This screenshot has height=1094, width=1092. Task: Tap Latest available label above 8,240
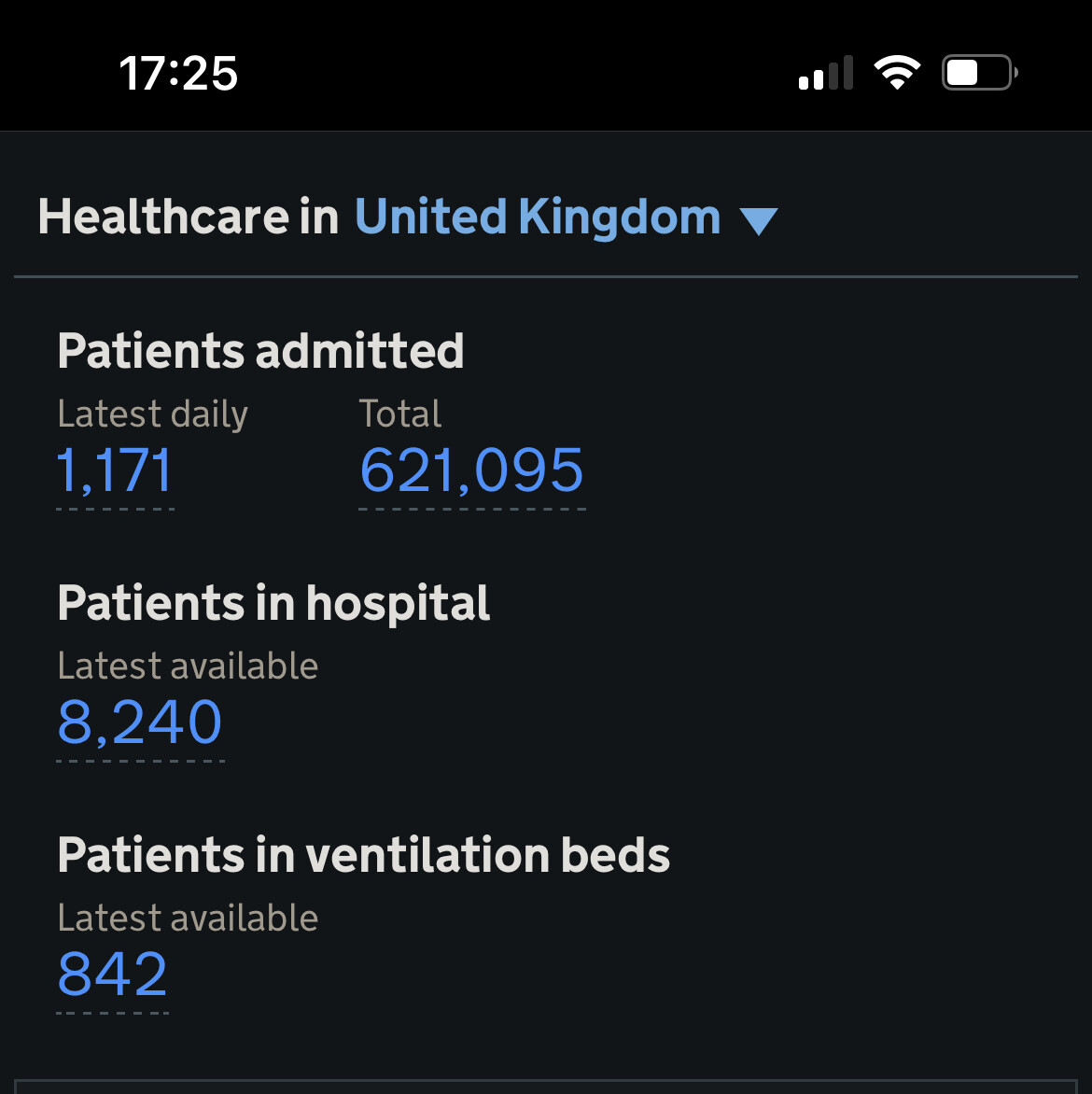pos(188,666)
